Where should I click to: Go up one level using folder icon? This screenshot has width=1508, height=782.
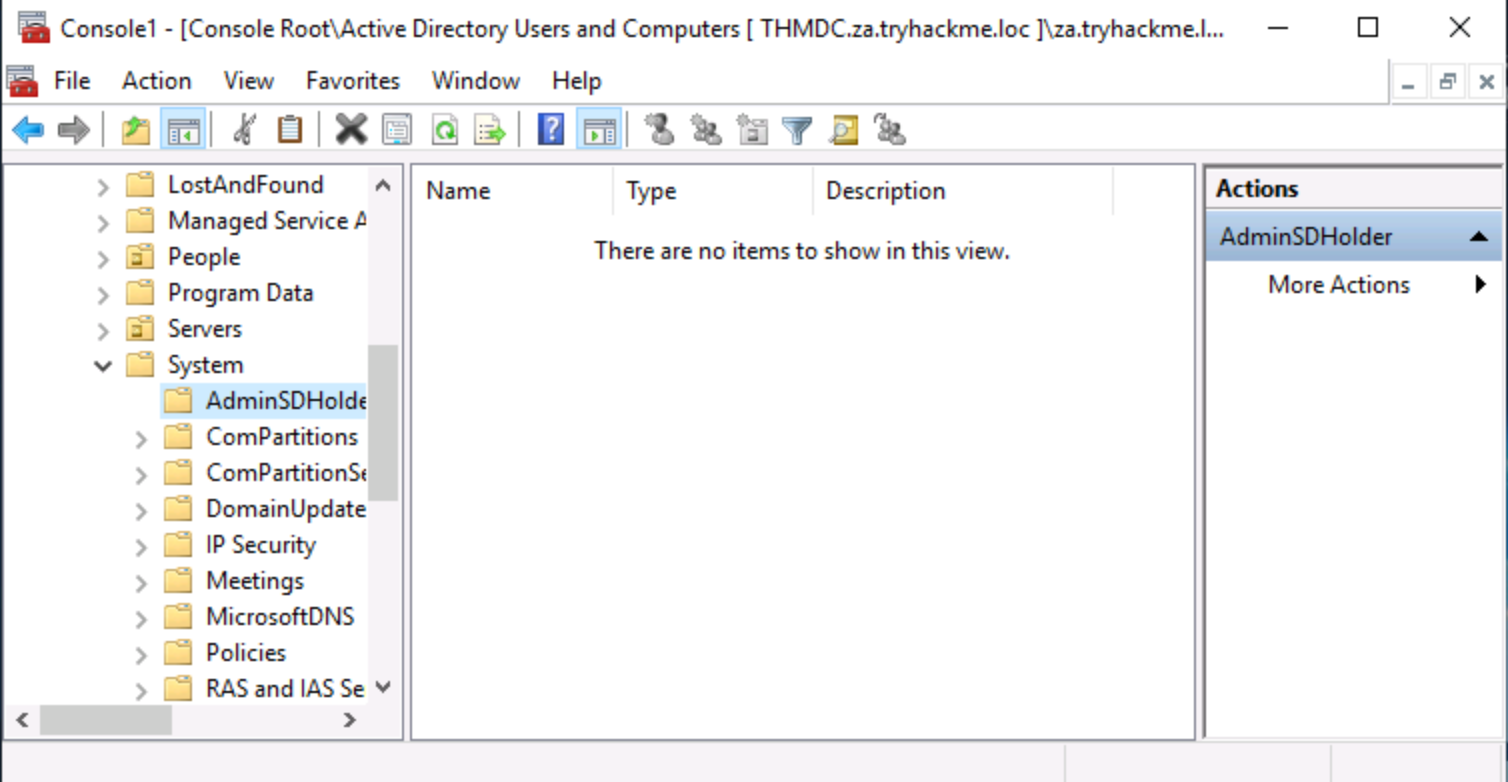(135, 130)
